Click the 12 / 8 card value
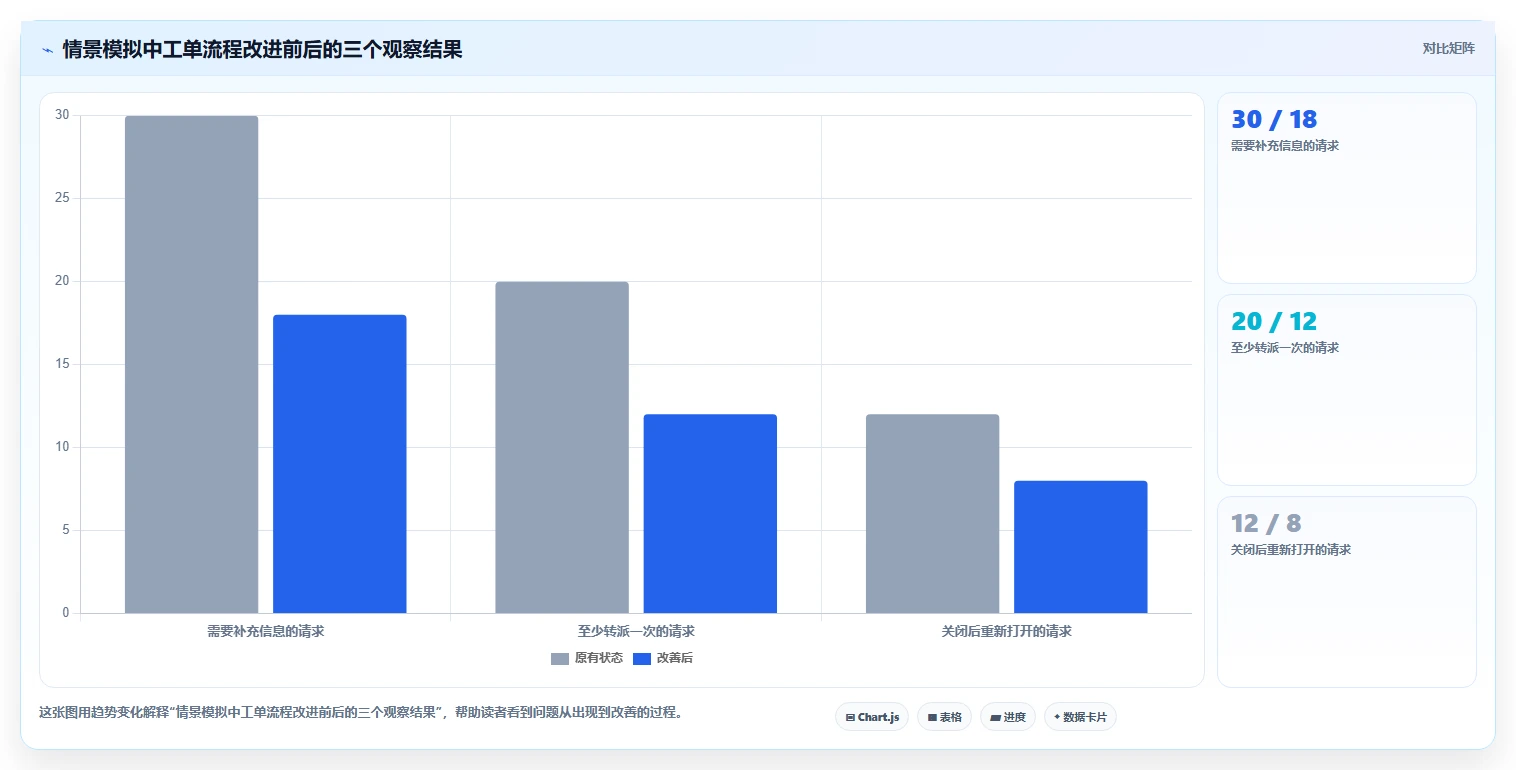The height and width of the screenshot is (770, 1516). (x=1266, y=523)
